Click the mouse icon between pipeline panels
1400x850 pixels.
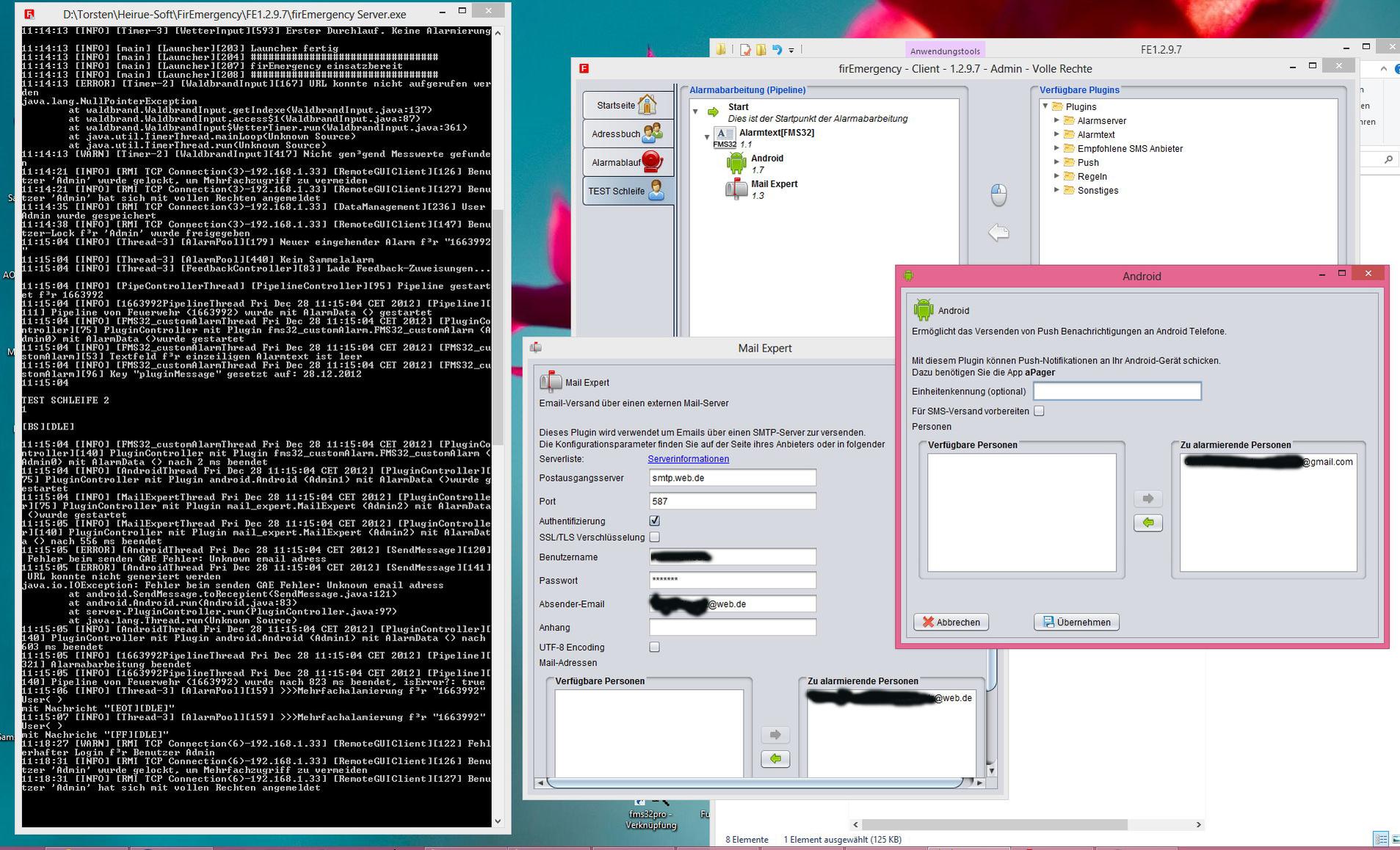tap(998, 195)
